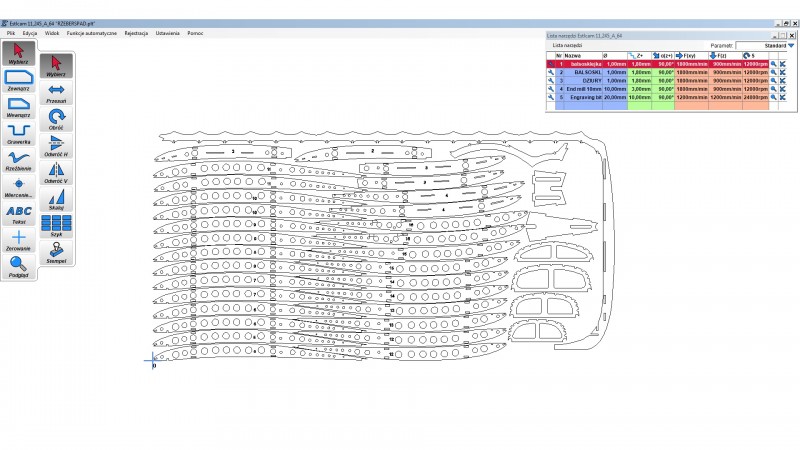Click magnifier icon in DZIURY row

(x=773, y=81)
